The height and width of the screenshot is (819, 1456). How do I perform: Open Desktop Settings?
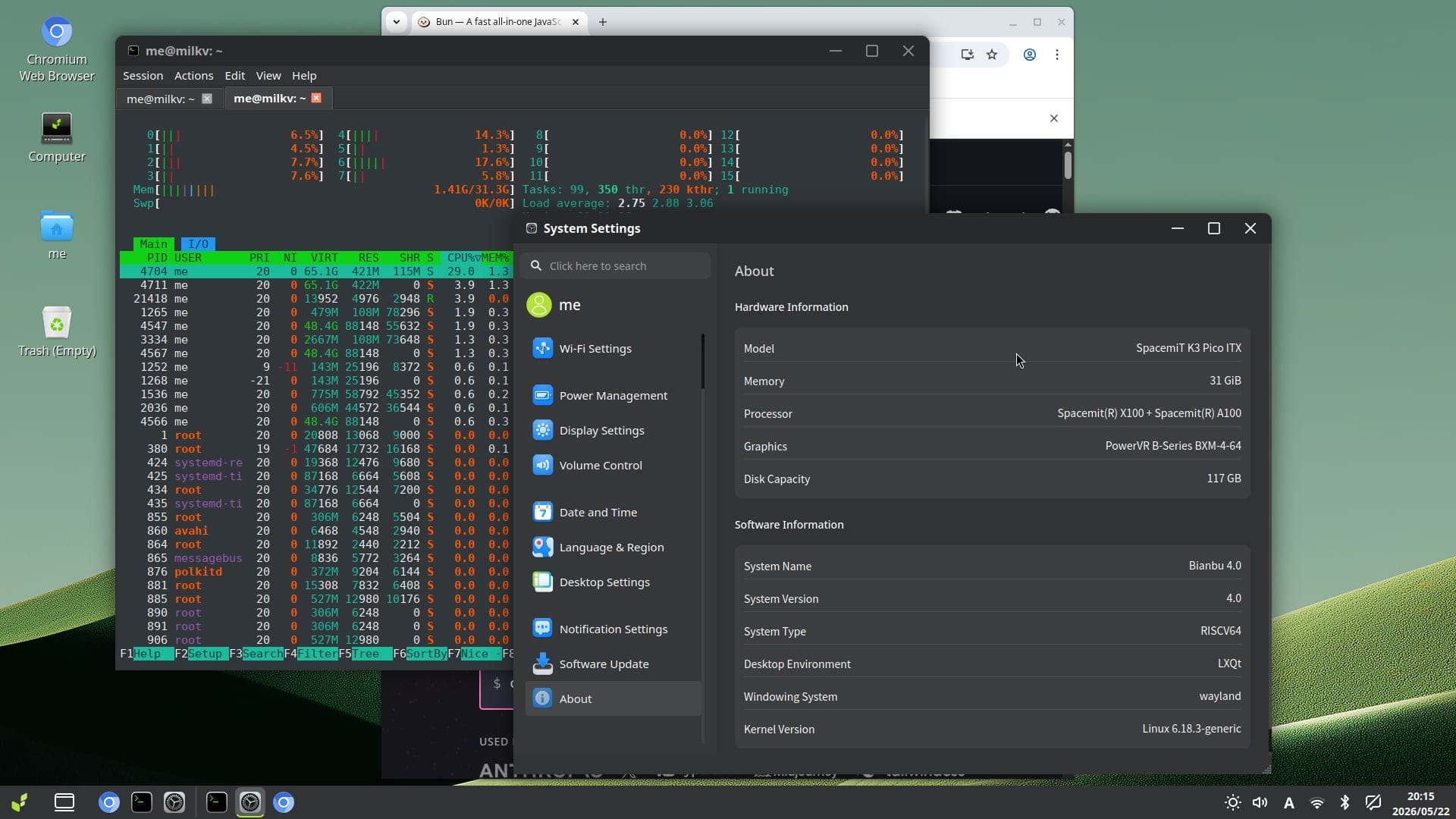[613, 582]
